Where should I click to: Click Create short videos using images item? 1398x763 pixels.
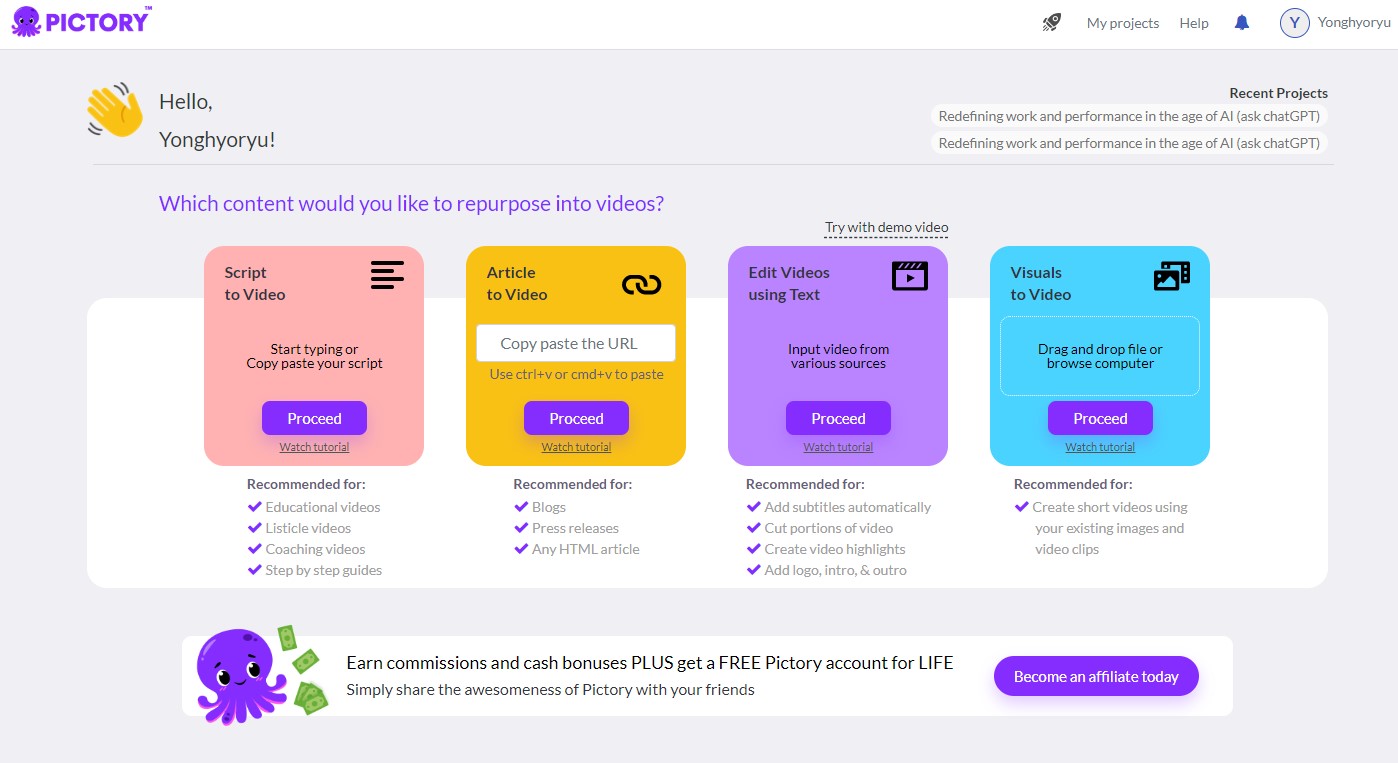point(1102,528)
